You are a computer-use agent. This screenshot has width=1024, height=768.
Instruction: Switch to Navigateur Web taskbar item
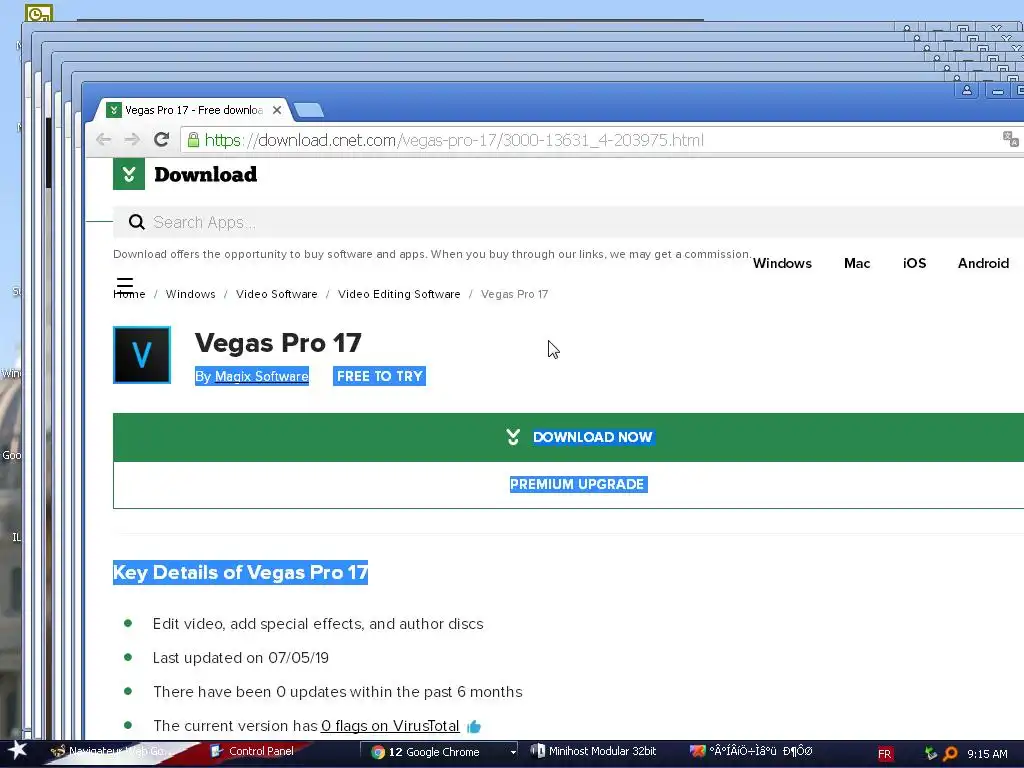(111, 752)
